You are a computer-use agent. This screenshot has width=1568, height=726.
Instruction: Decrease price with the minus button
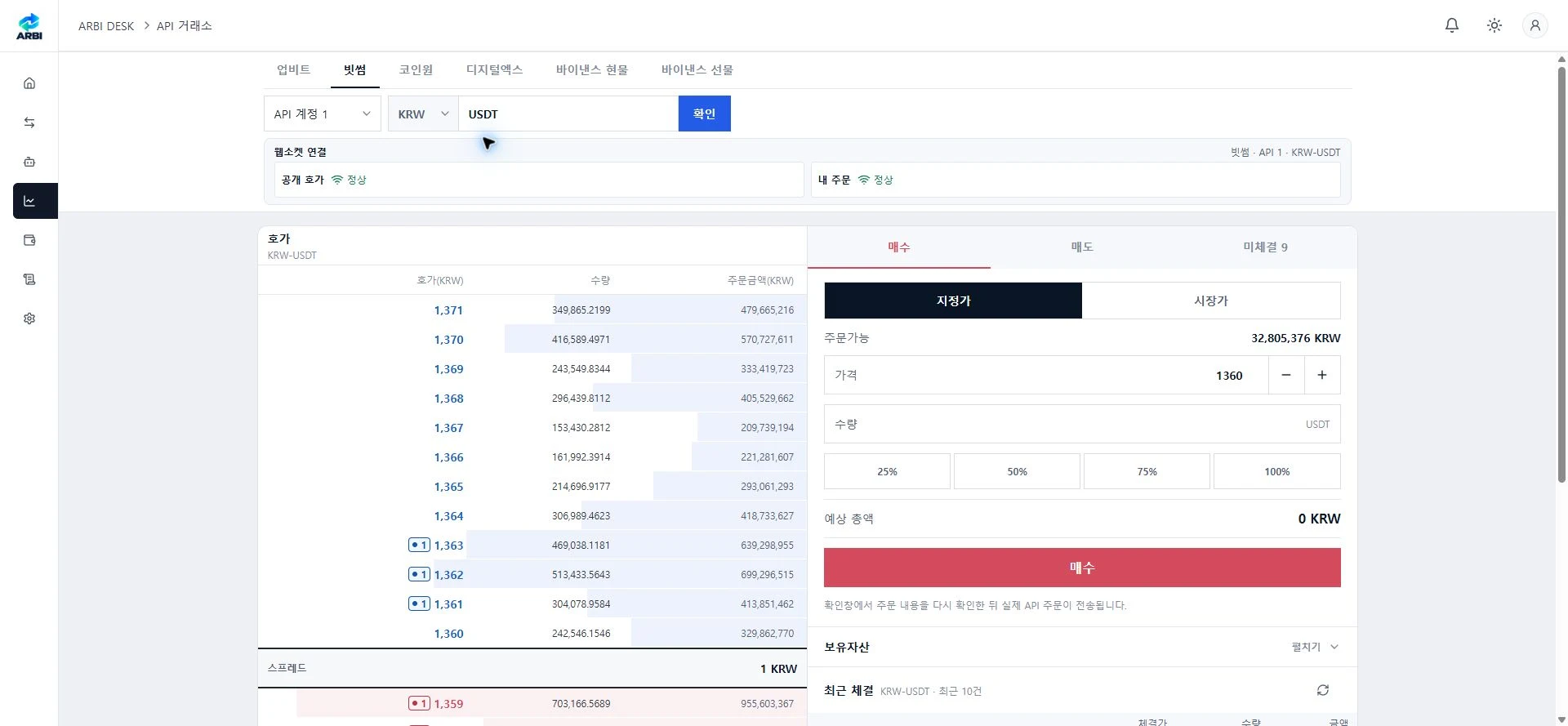tap(1286, 375)
